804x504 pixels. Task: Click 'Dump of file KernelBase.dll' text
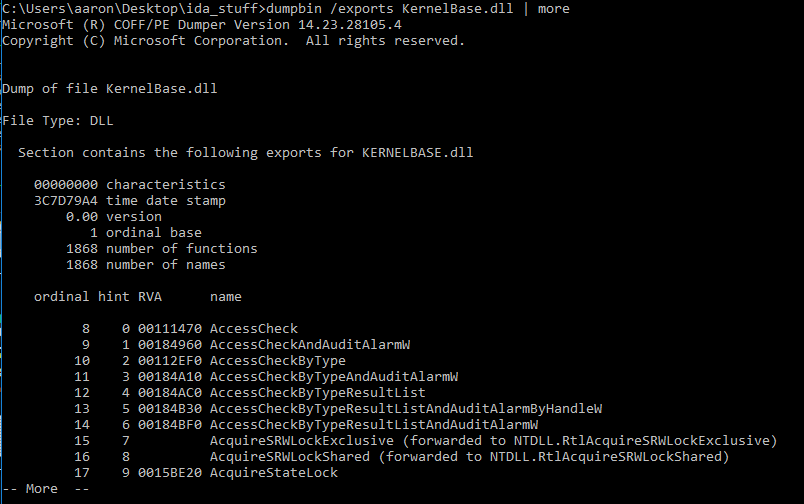point(110,88)
